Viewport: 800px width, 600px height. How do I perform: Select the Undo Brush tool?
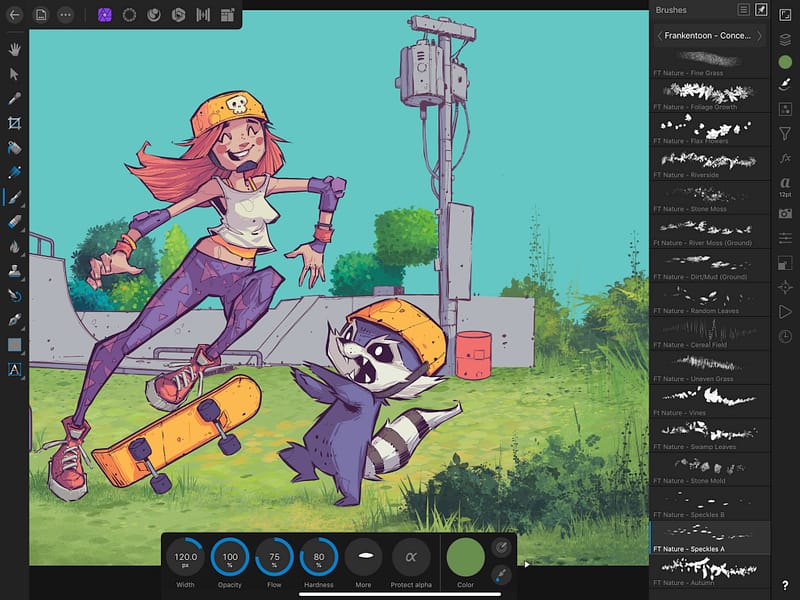point(14,295)
